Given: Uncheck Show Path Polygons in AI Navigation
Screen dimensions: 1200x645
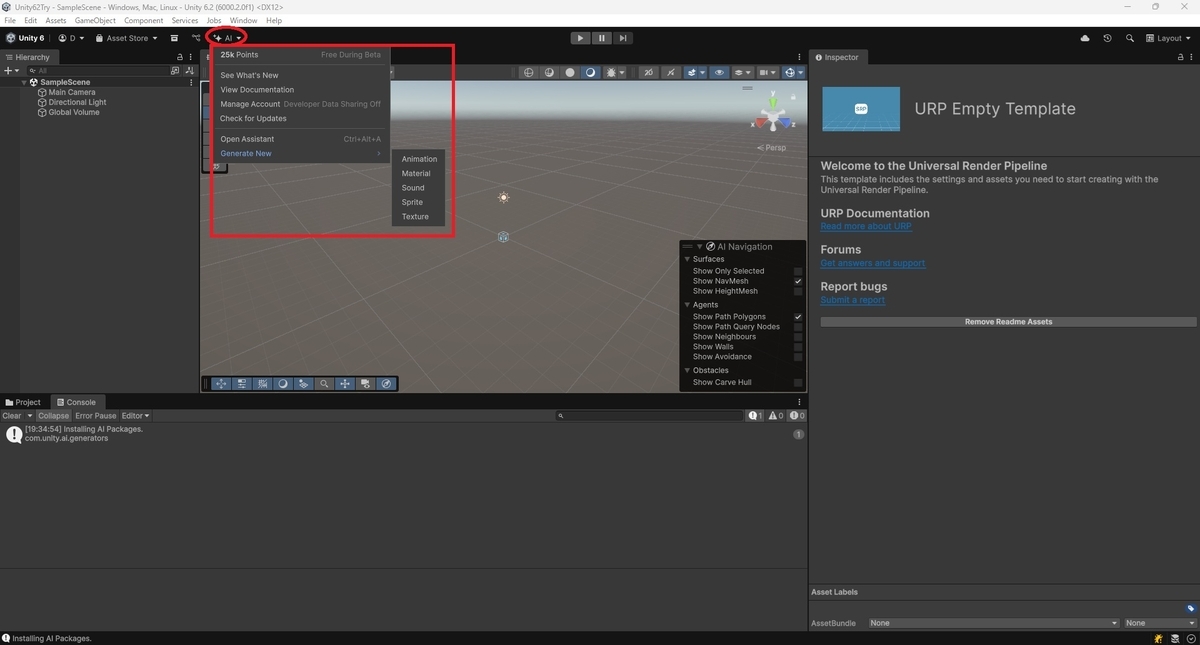Looking at the screenshot, I should pyautogui.click(x=797, y=316).
